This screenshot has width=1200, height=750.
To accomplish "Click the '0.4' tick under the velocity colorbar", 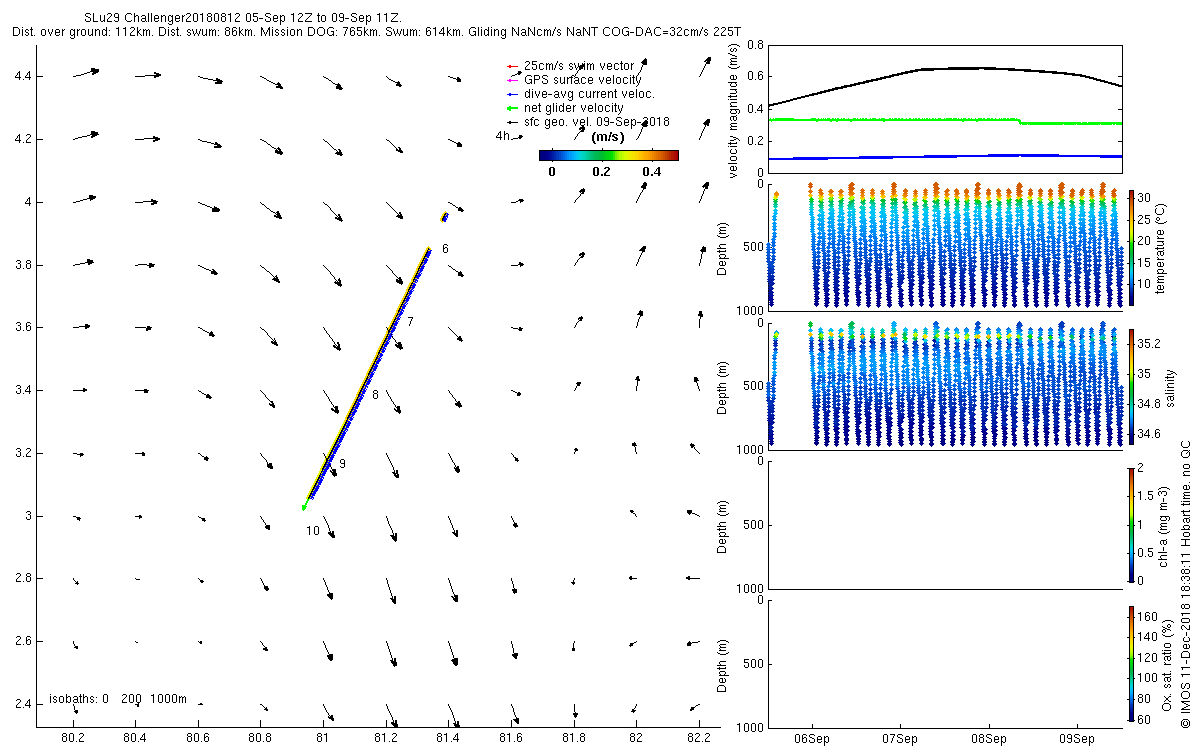I will tap(653, 172).
